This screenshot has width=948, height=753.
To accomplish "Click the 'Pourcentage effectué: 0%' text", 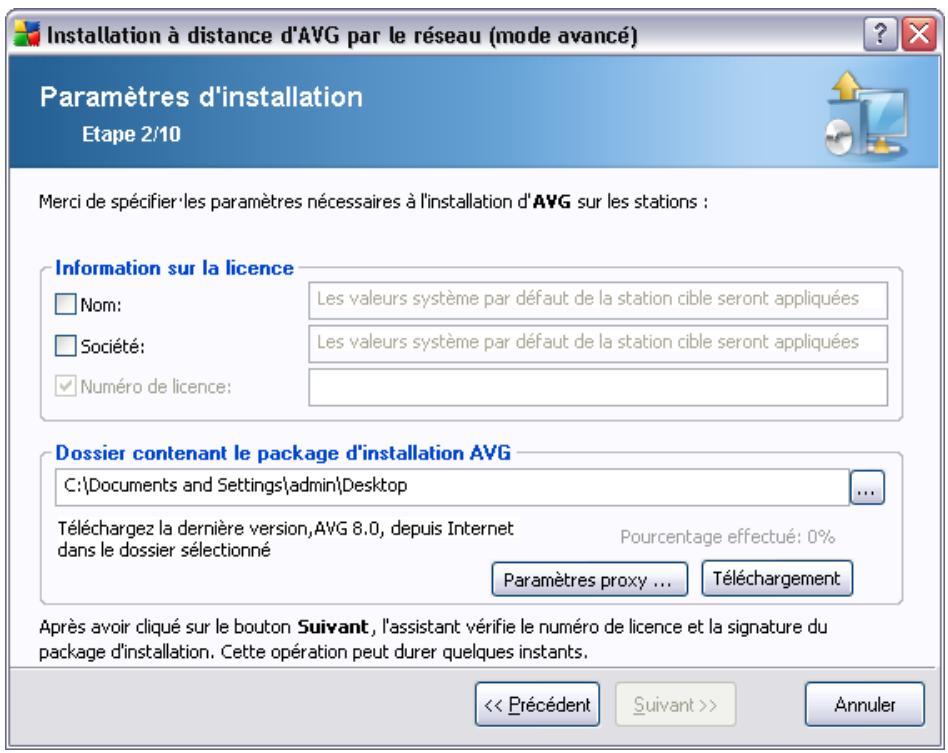I will 727,536.
